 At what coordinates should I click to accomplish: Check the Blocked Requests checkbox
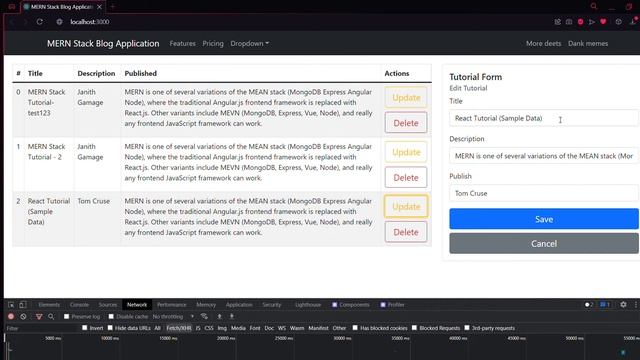pos(414,328)
